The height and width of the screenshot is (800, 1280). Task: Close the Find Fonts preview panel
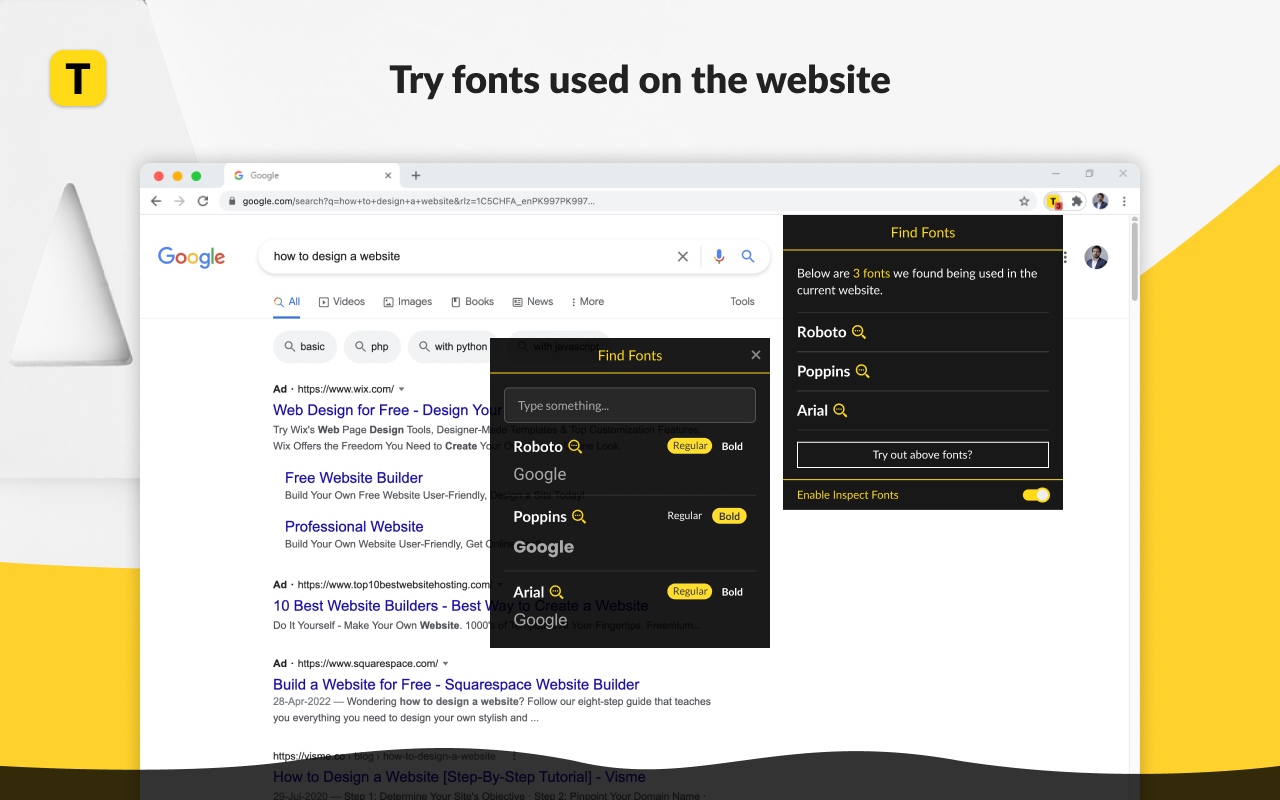tap(756, 355)
